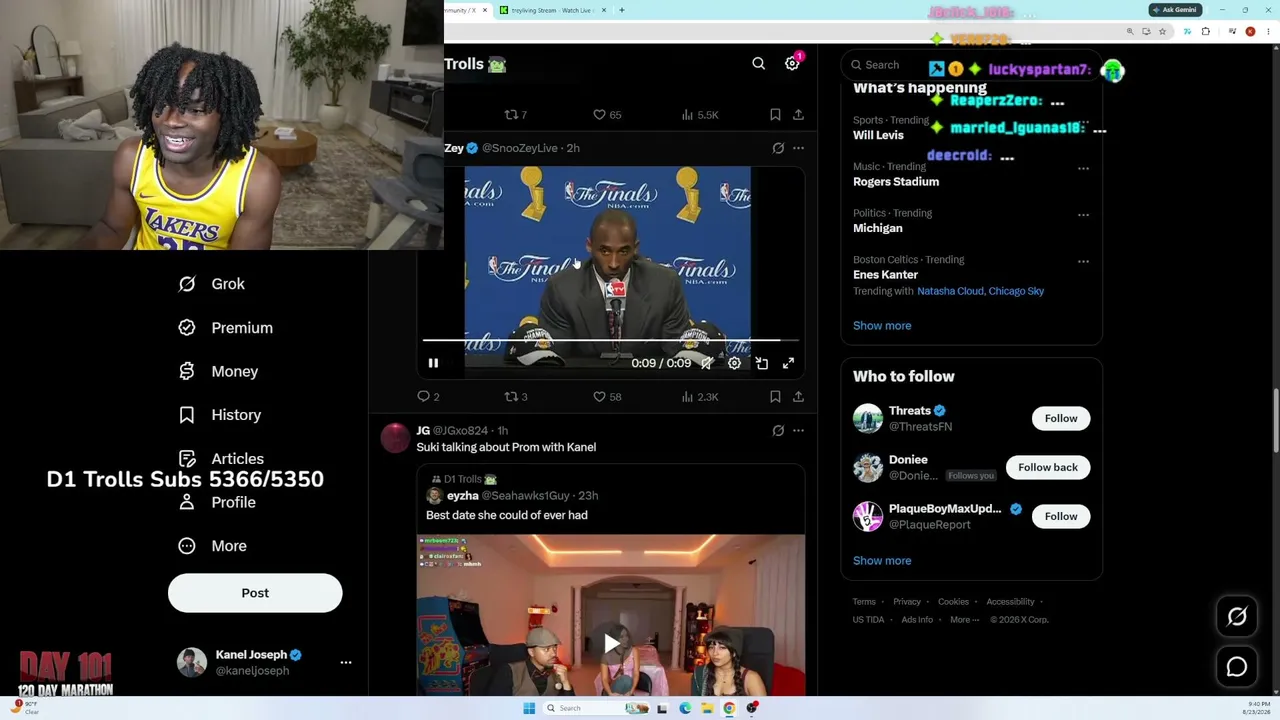
Task: View analytics for the 5.5K views tweet
Action: pyautogui.click(x=700, y=115)
